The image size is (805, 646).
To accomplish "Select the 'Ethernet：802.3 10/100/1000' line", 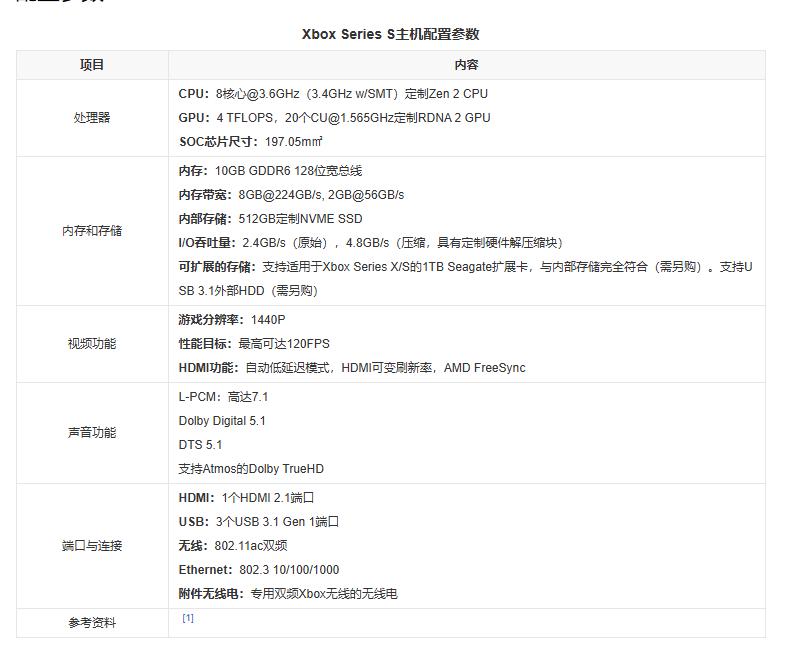I will [259, 569].
